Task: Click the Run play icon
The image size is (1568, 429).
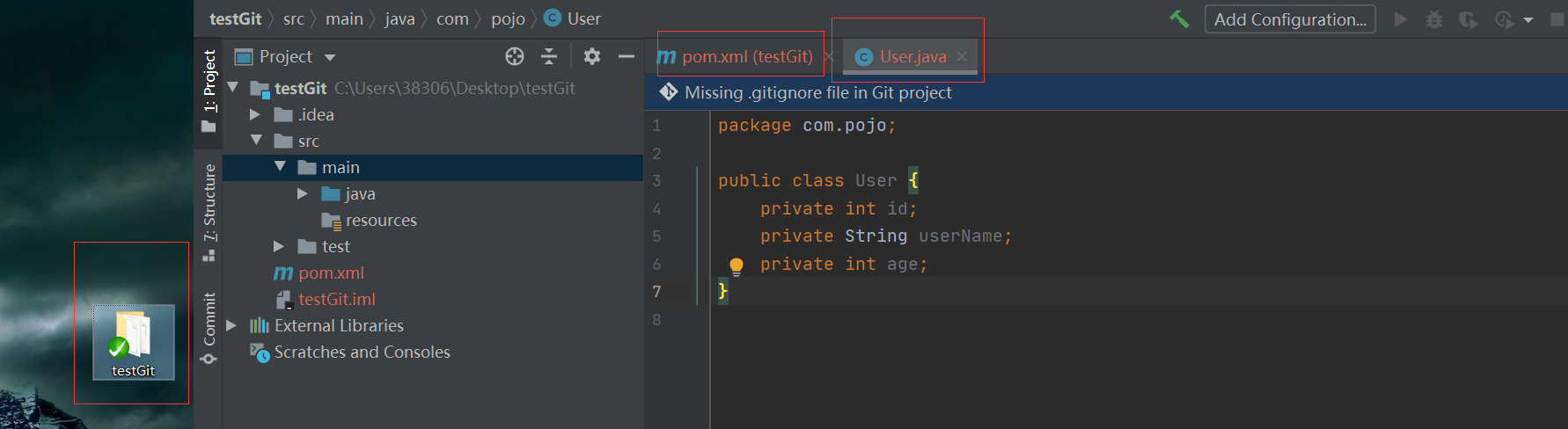Action: pos(1401,19)
